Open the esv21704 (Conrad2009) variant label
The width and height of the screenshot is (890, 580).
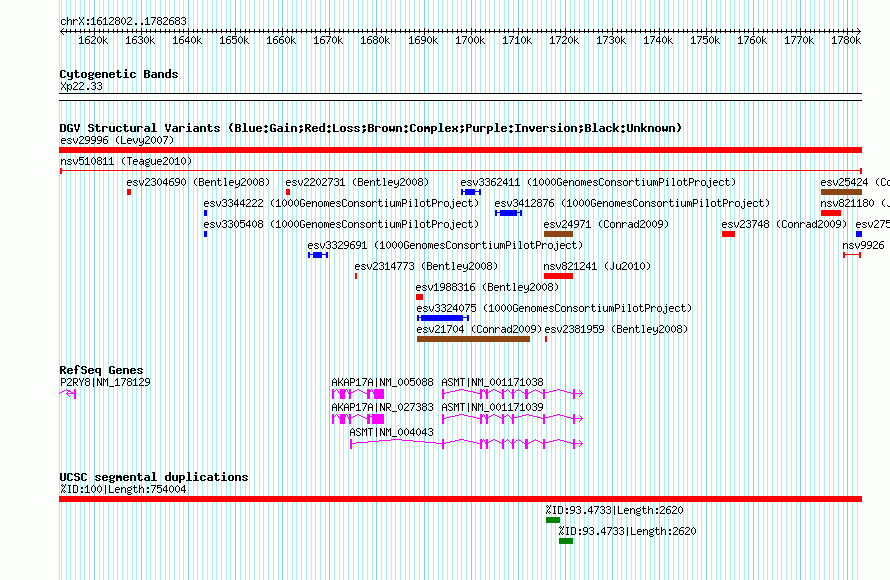(x=479, y=329)
